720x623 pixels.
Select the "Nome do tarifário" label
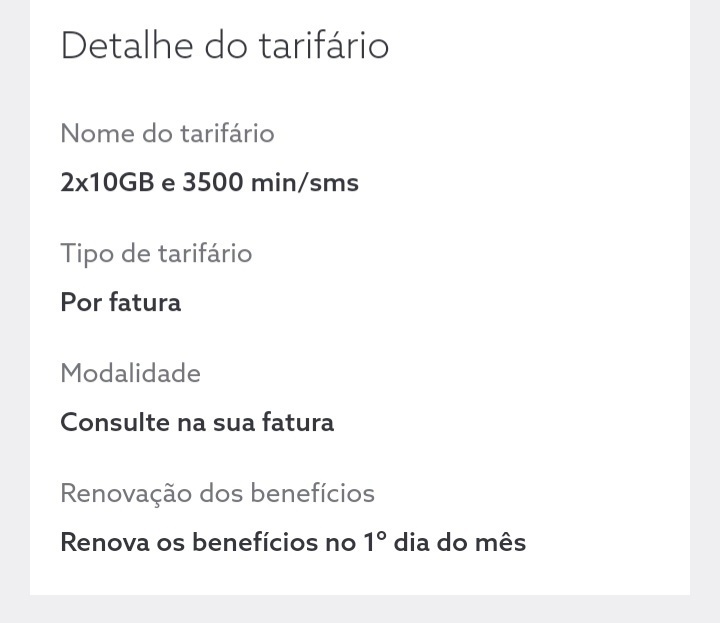(x=168, y=133)
